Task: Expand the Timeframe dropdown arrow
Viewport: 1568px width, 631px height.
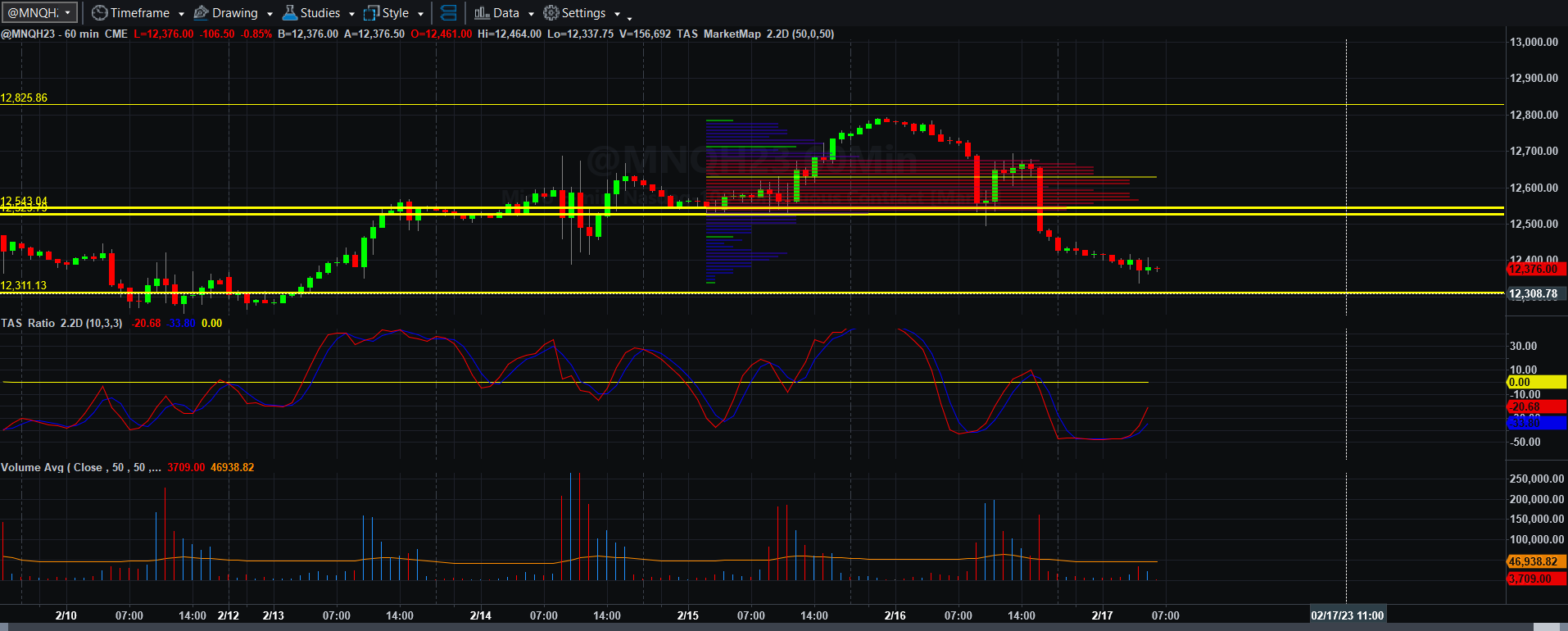Action: click(x=181, y=14)
